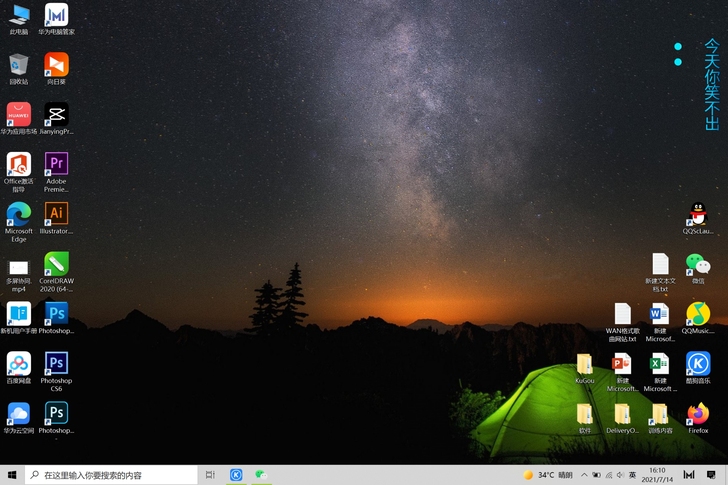Screen dimensions: 728x485
Task: Select the KuGou folder on desktop
Action: (585, 364)
